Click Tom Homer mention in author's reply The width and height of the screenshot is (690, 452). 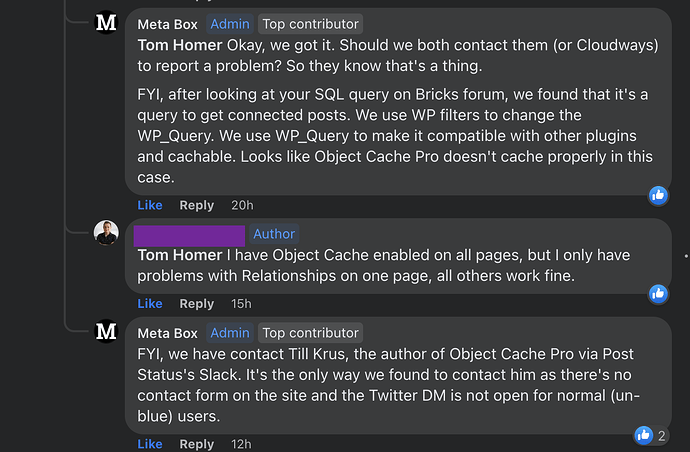[x=180, y=255]
